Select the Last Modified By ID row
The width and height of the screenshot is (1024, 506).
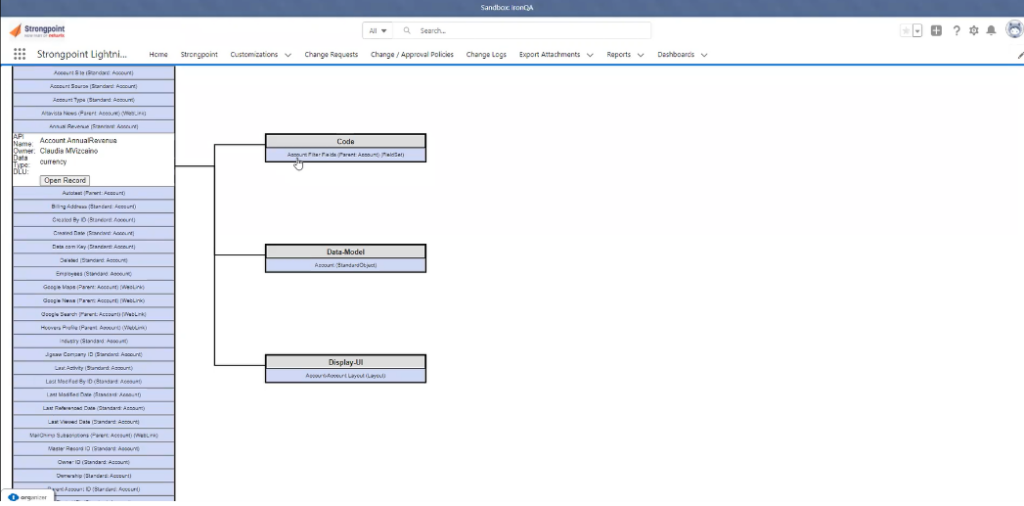point(93,381)
